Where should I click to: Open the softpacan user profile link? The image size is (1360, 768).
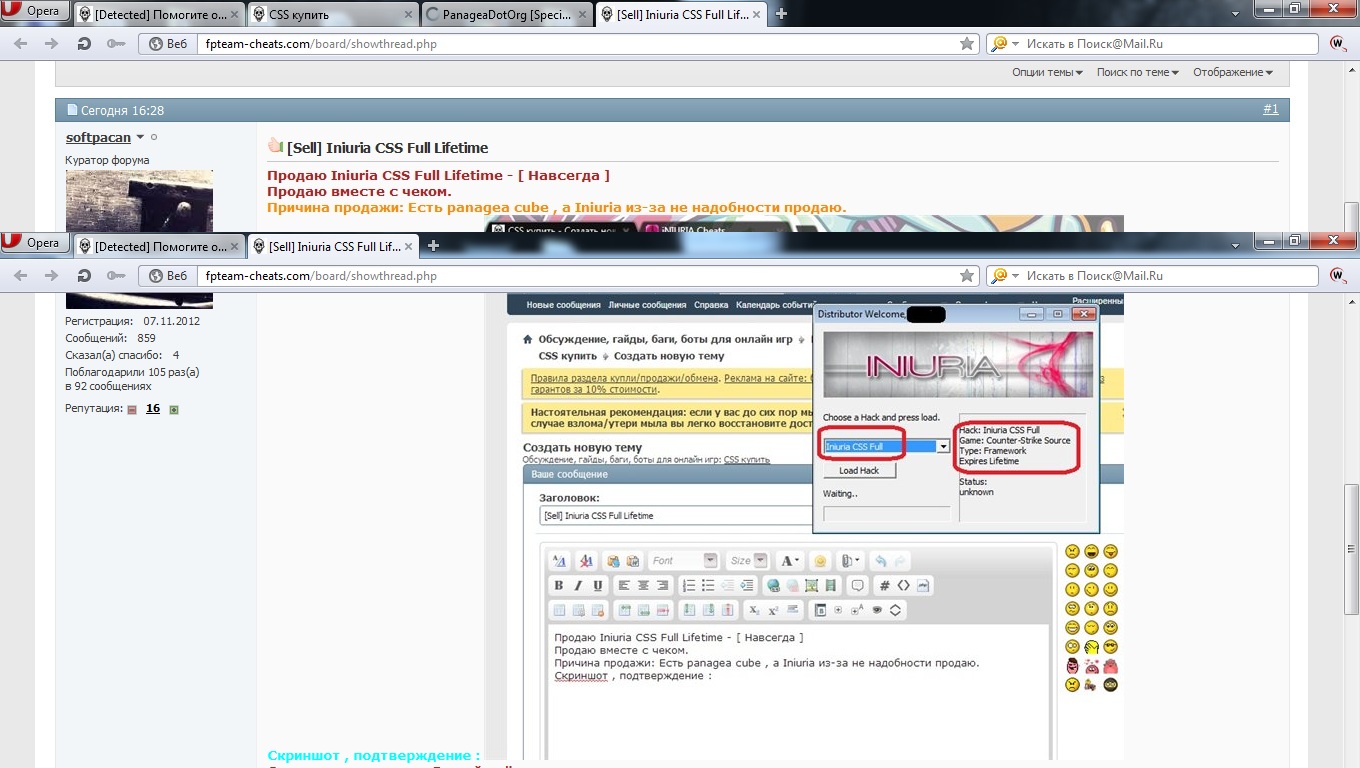[x=98, y=138]
